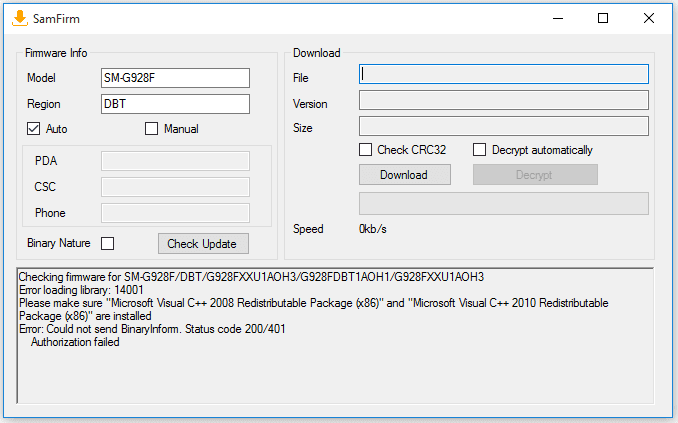Viewport: 678px width, 423px height.
Task: Click the PDA field
Action: 175,161
